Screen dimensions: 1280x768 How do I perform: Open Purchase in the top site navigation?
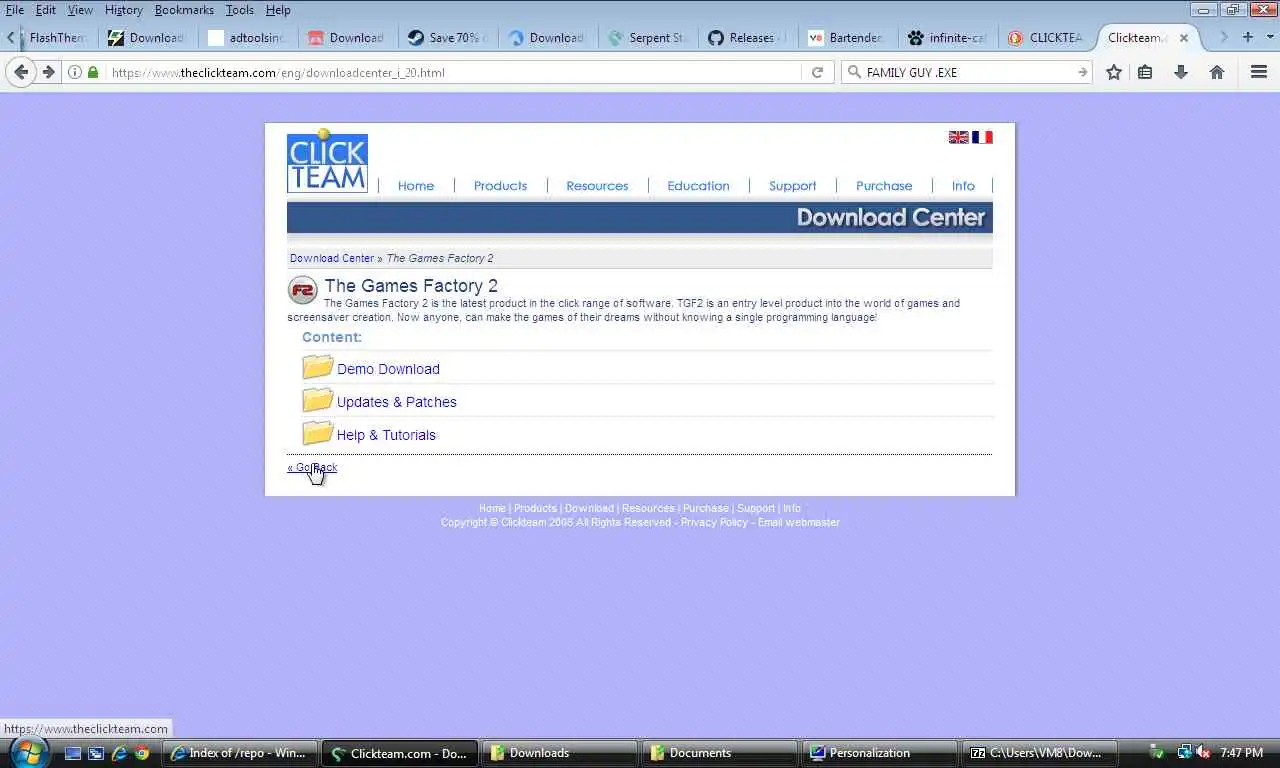click(884, 186)
